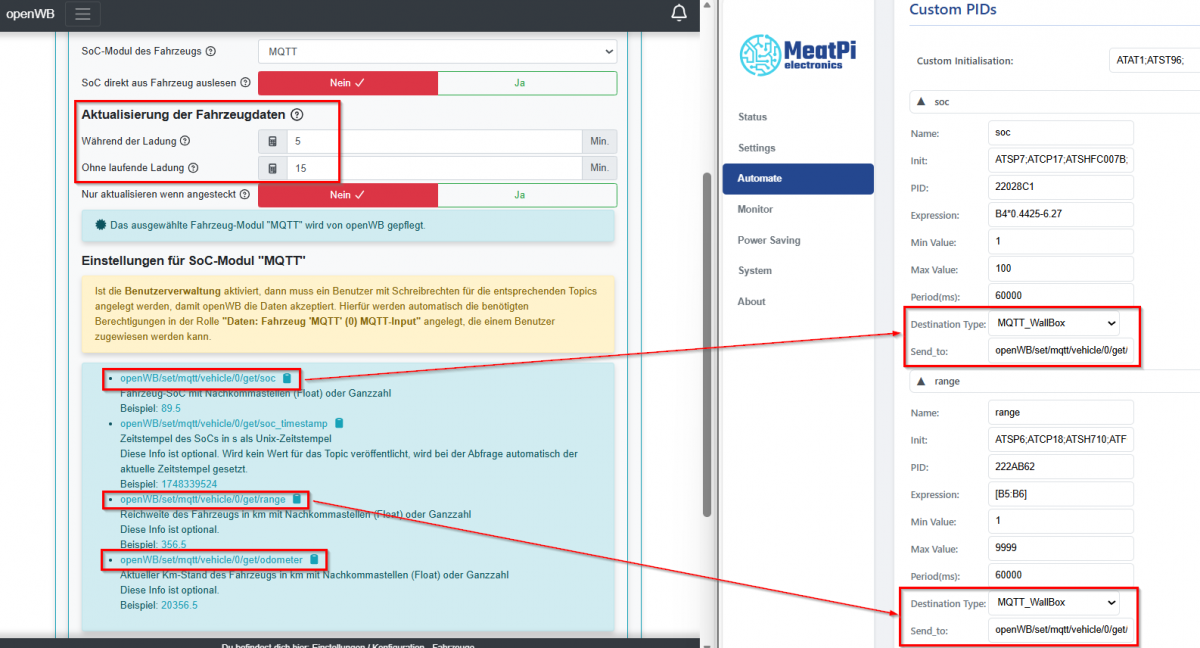This screenshot has width=1200, height=648.
Task: Copy the range topic via clipboard icon
Action: (x=297, y=499)
